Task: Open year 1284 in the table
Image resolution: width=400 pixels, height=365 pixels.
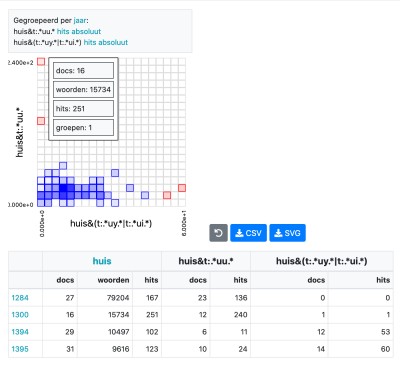Action: click(20, 298)
